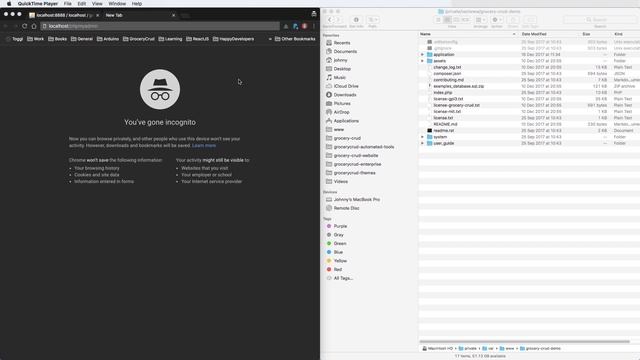Open the View menu

pos(97,4)
